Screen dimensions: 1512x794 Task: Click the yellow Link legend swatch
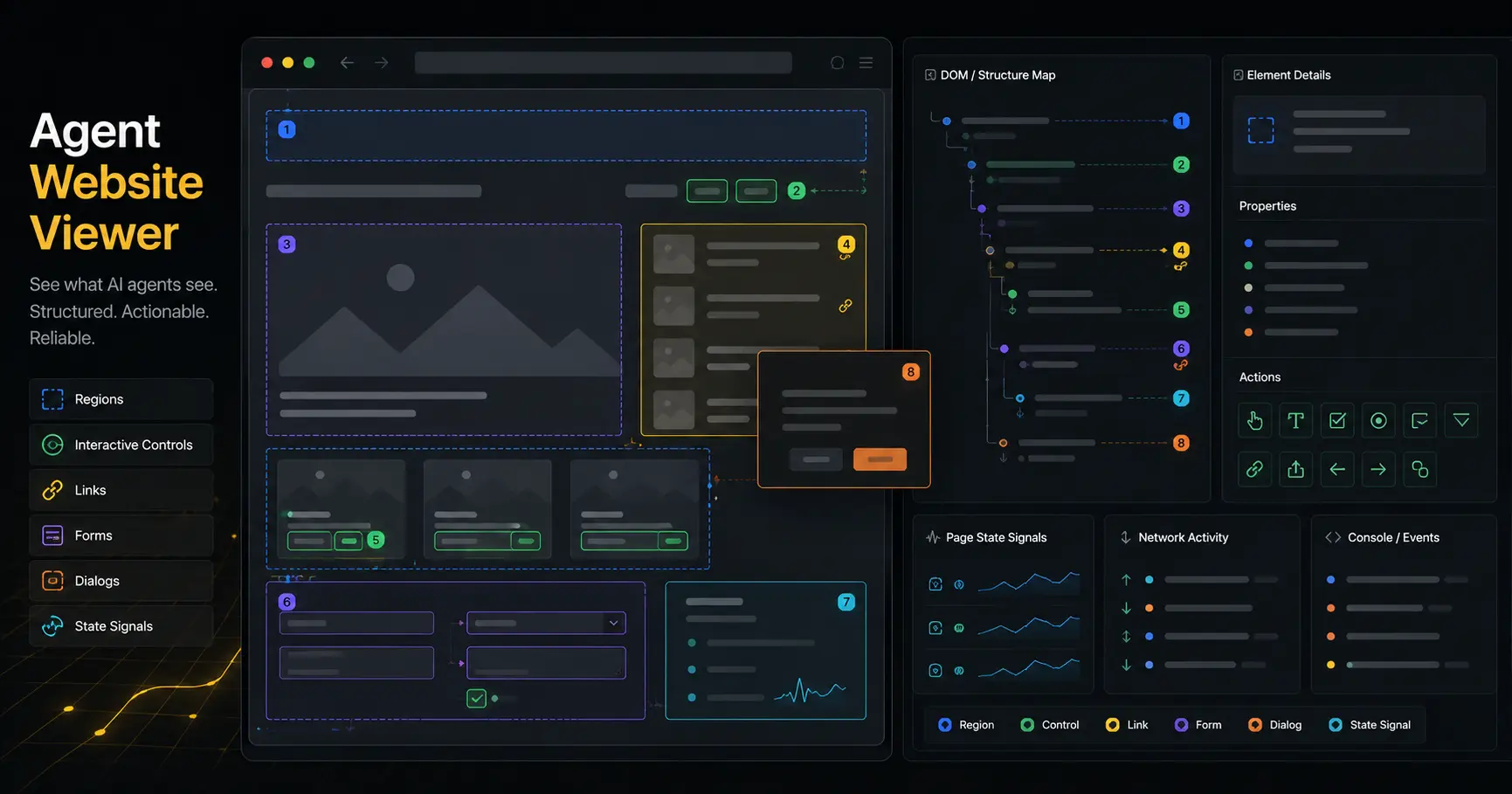[1112, 725]
